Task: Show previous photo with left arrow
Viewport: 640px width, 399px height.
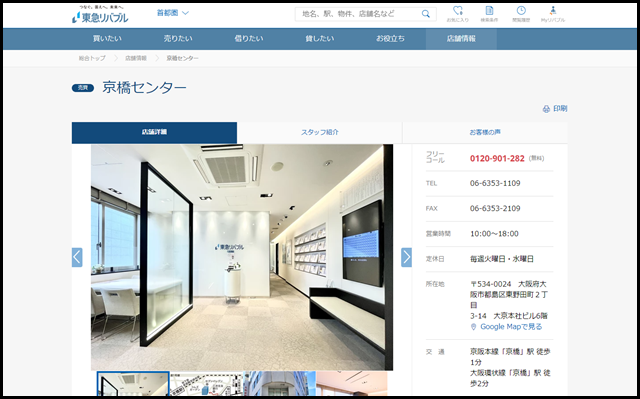Action: [77, 257]
